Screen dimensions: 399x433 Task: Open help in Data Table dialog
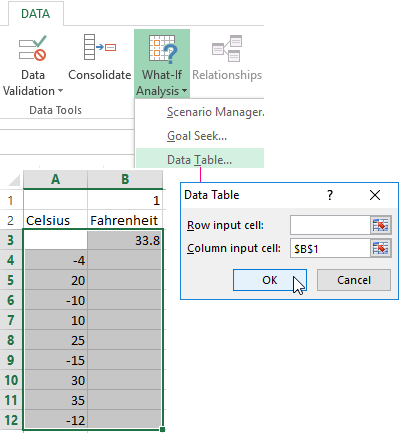pyautogui.click(x=330, y=195)
